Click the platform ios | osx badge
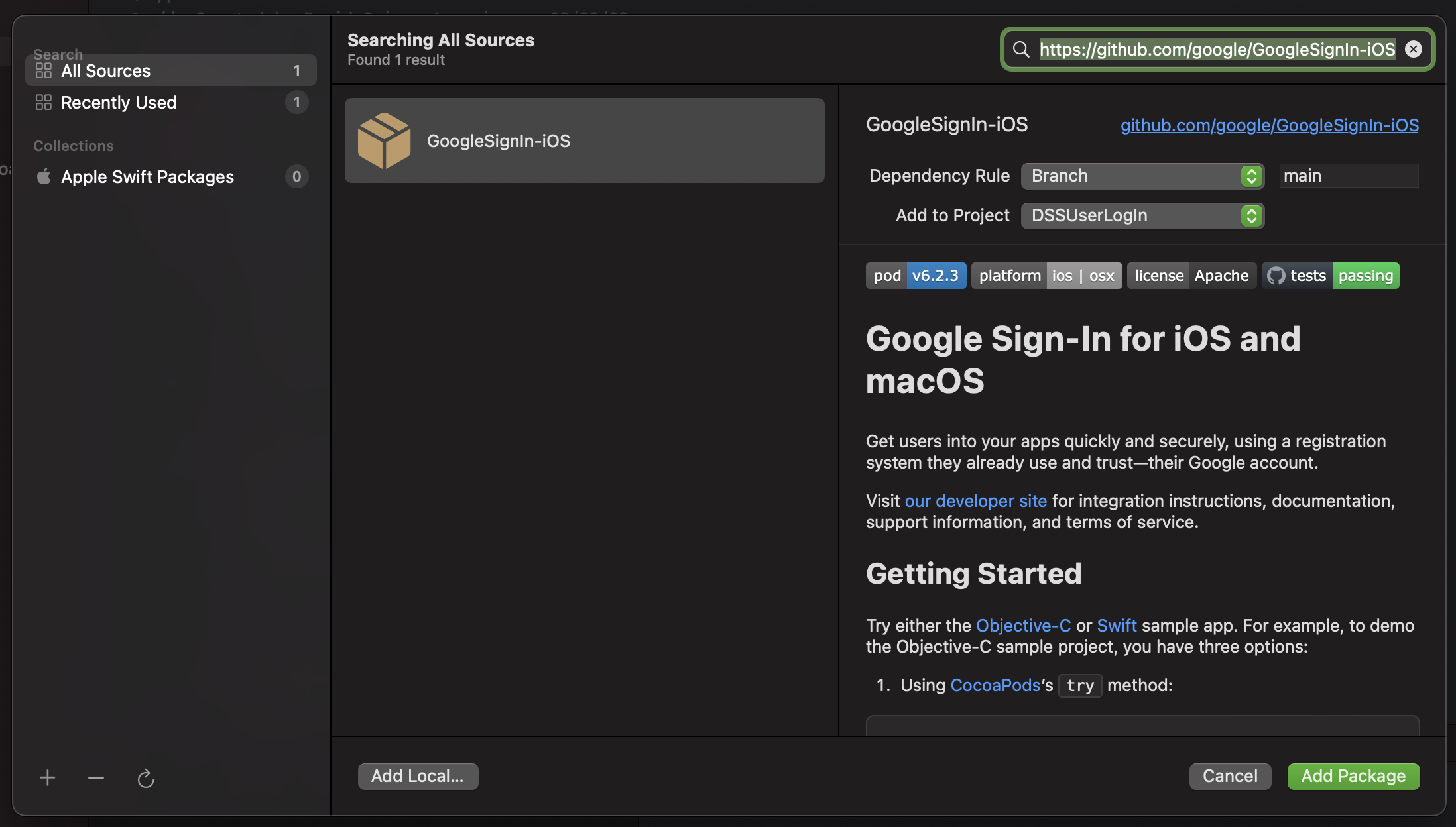The height and width of the screenshot is (827, 1456). (x=1046, y=276)
